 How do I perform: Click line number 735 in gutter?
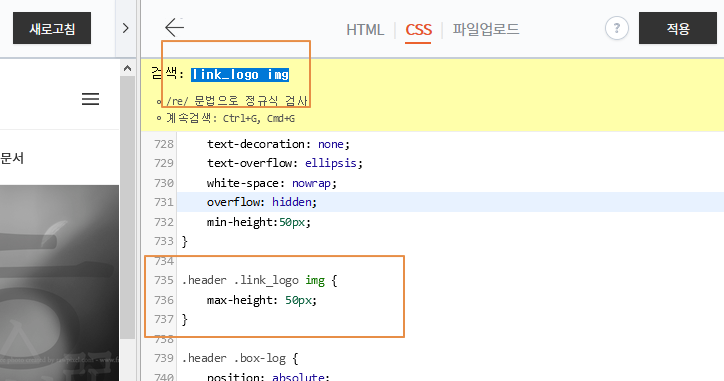[x=164, y=280]
